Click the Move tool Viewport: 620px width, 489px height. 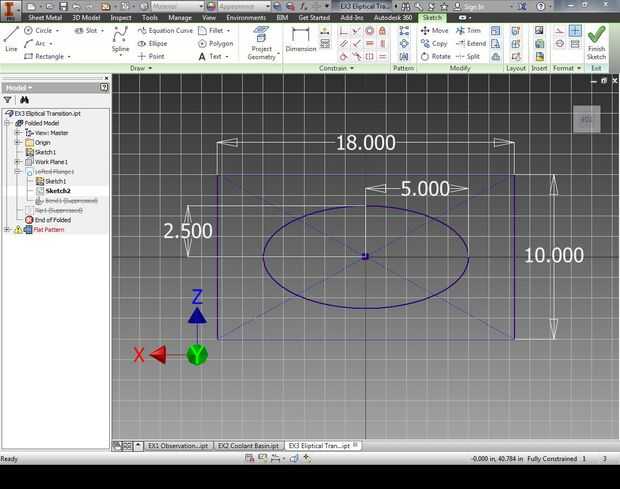pyautogui.click(x=434, y=30)
